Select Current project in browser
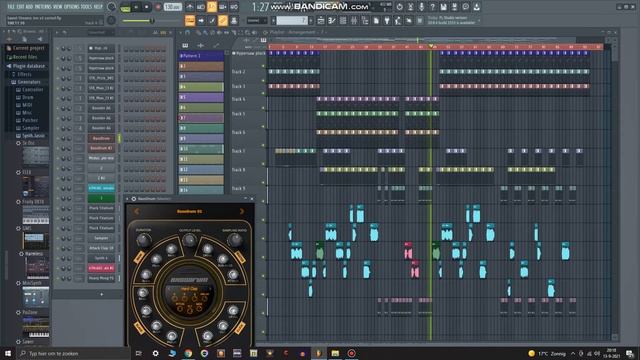This screenshot has height=360, width=640. pos(28,48)
